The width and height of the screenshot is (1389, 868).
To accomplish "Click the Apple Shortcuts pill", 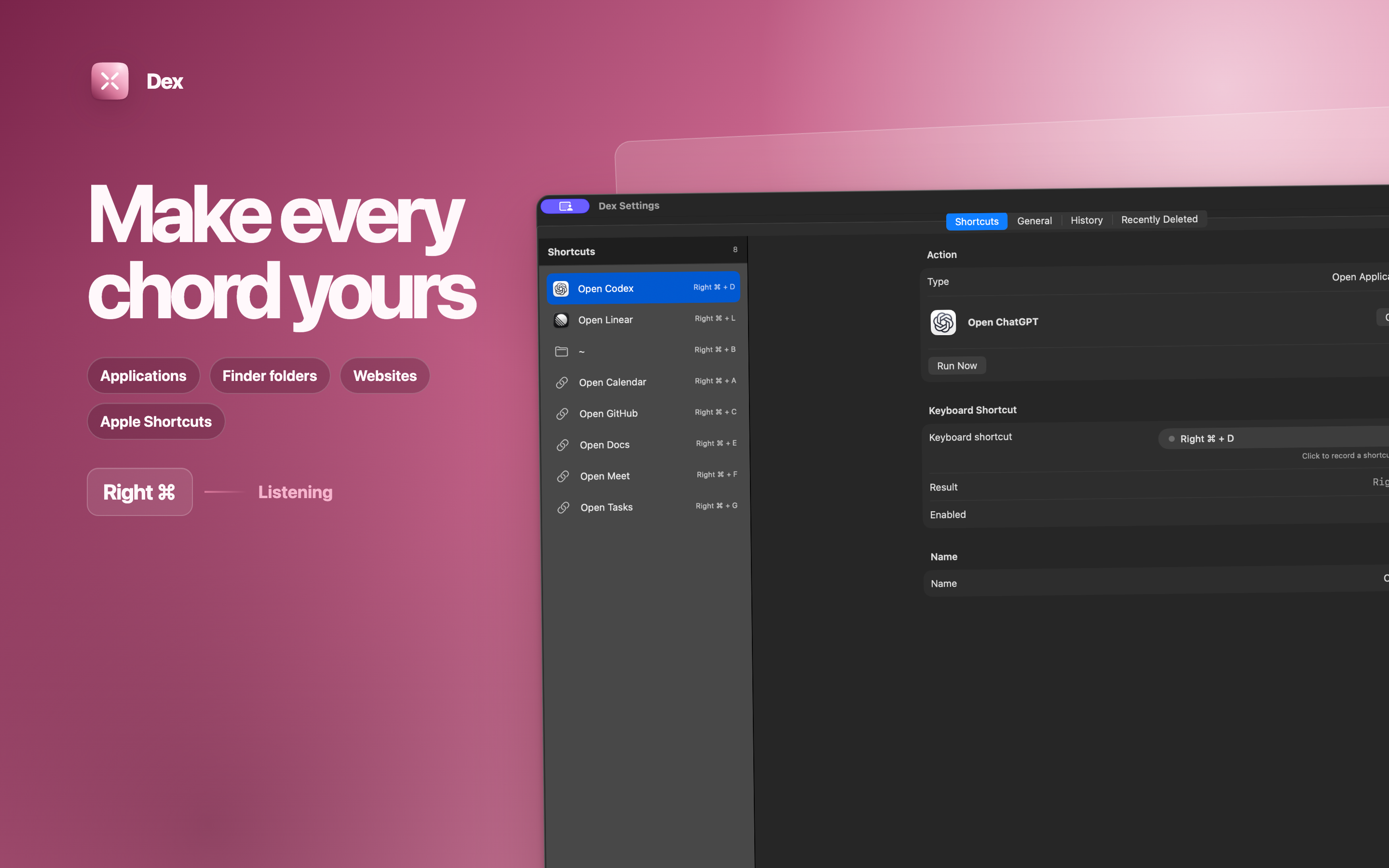I will (x=156, y=421).
